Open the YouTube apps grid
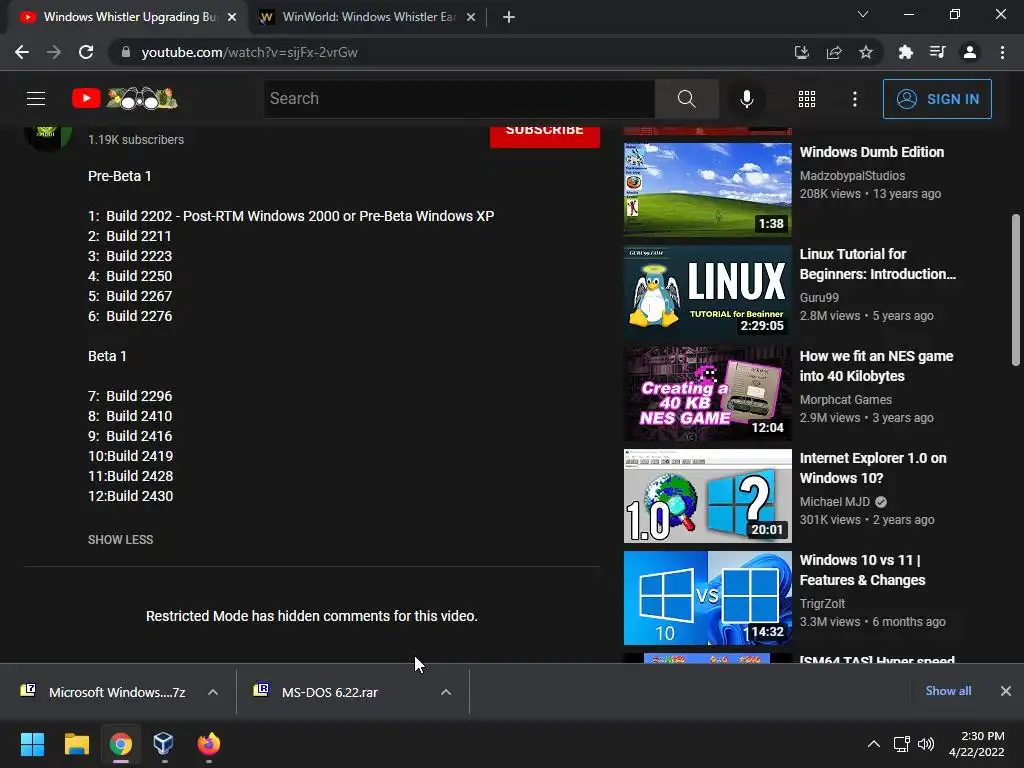Screen dimensions: 1024x768 (x=807, y=99)
